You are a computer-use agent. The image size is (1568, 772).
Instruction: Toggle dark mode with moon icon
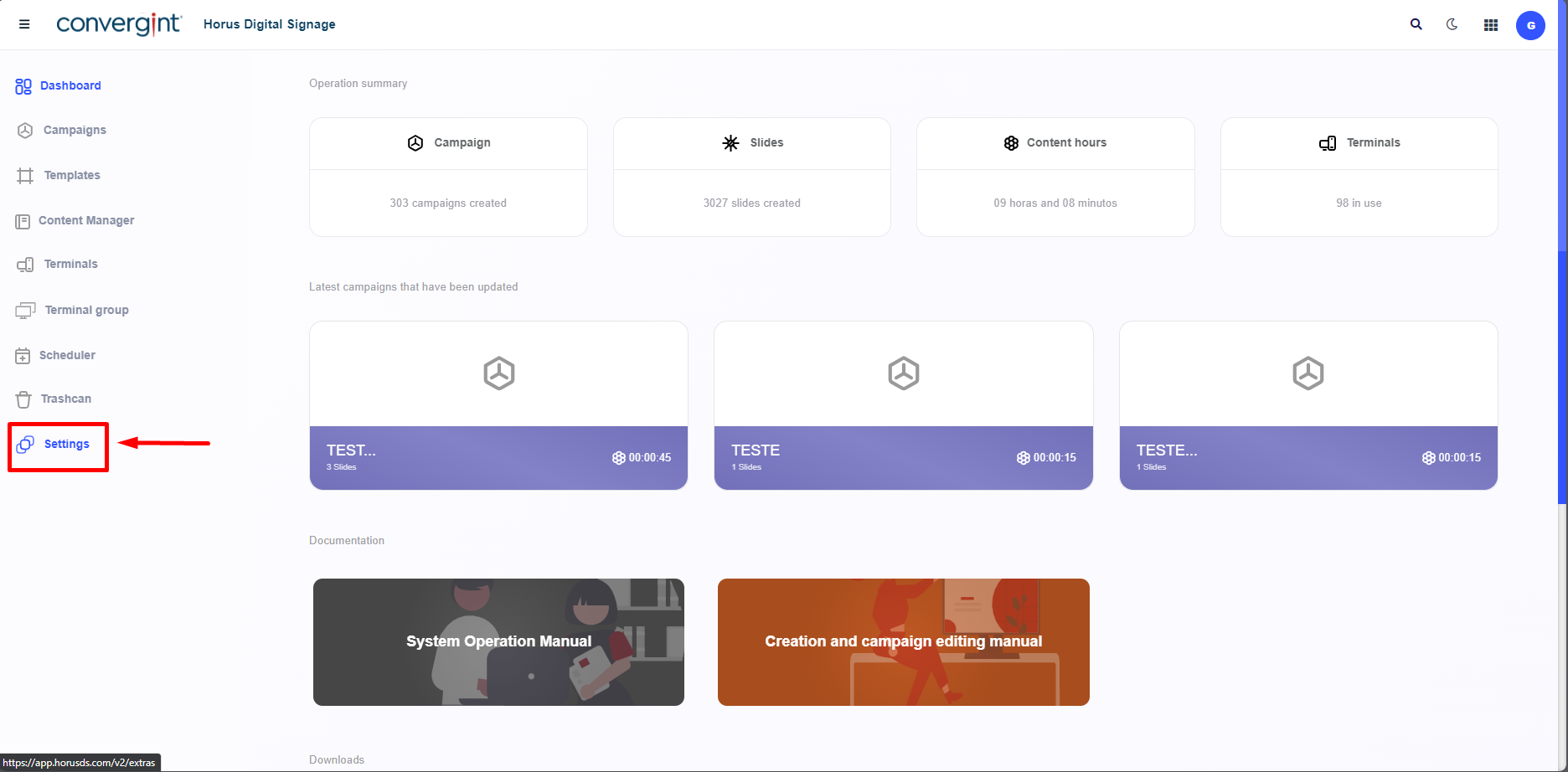point(1452,24)
